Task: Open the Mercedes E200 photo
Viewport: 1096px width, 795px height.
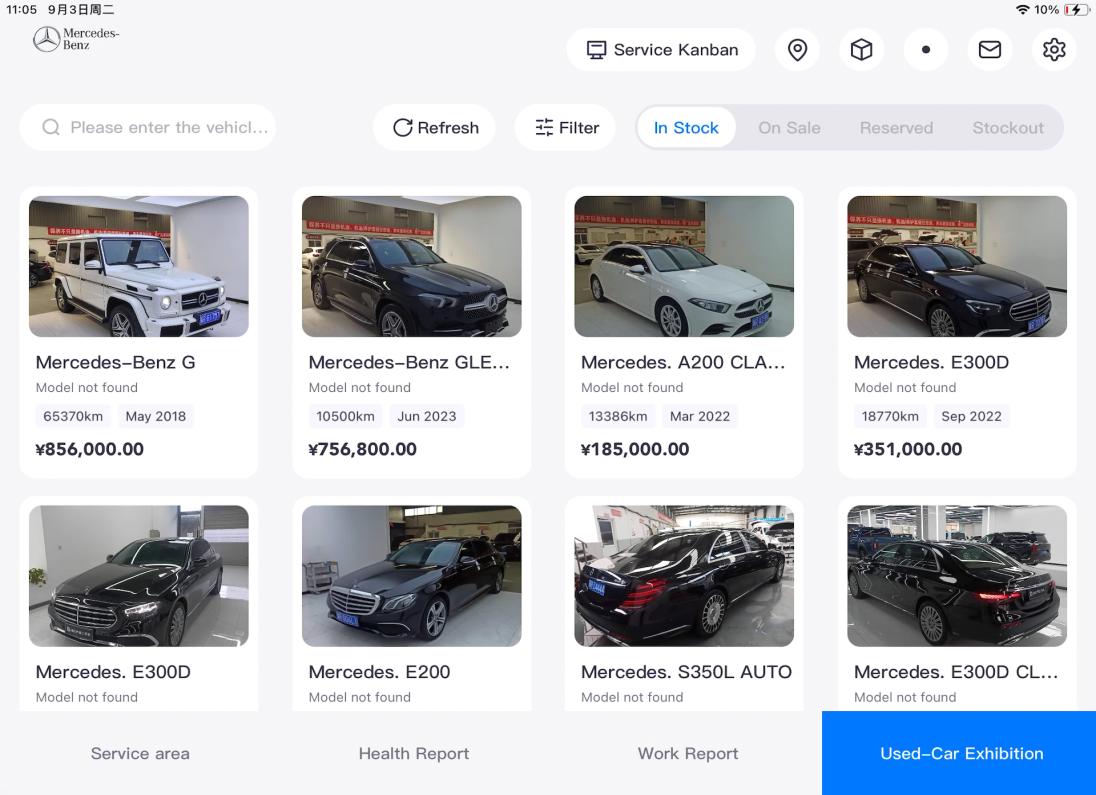Action: pos(412,576)
